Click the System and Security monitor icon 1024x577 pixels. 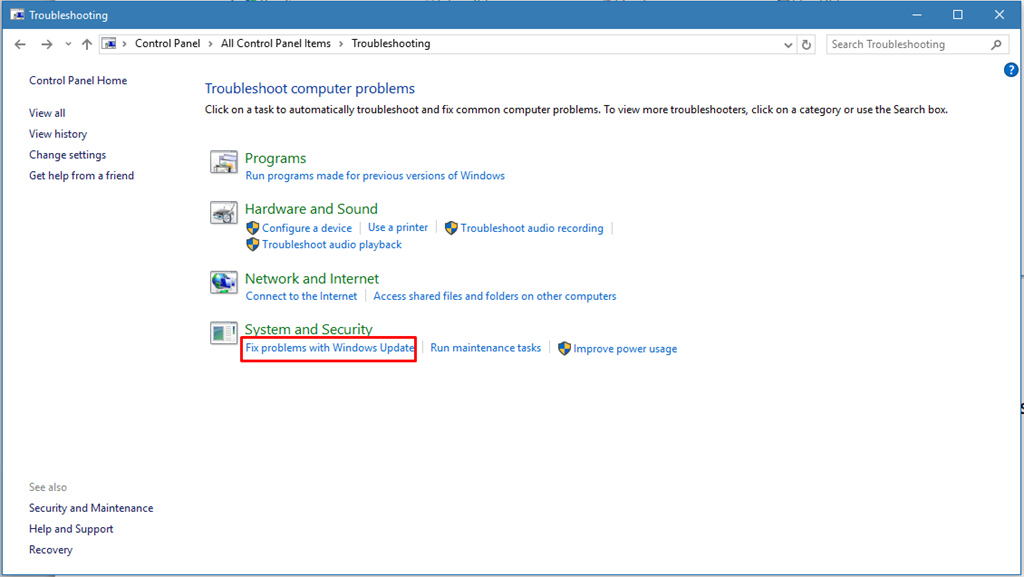[223, 333]
